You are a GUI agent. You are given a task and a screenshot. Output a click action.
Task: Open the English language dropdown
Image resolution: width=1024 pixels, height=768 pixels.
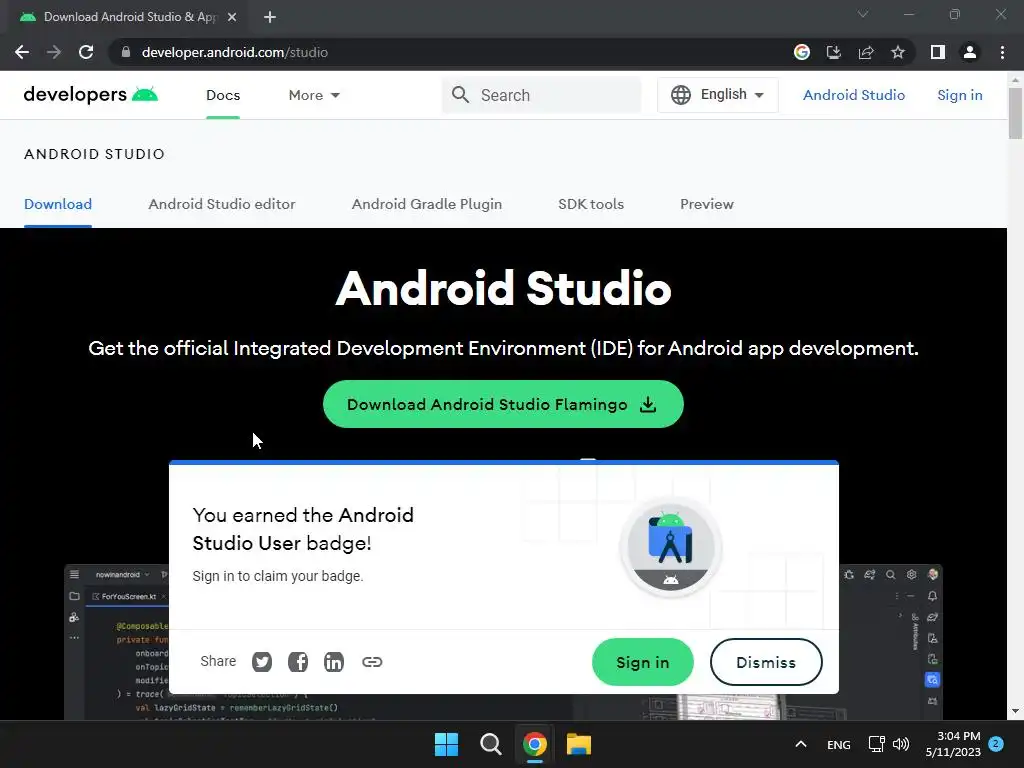click(718, 95)
